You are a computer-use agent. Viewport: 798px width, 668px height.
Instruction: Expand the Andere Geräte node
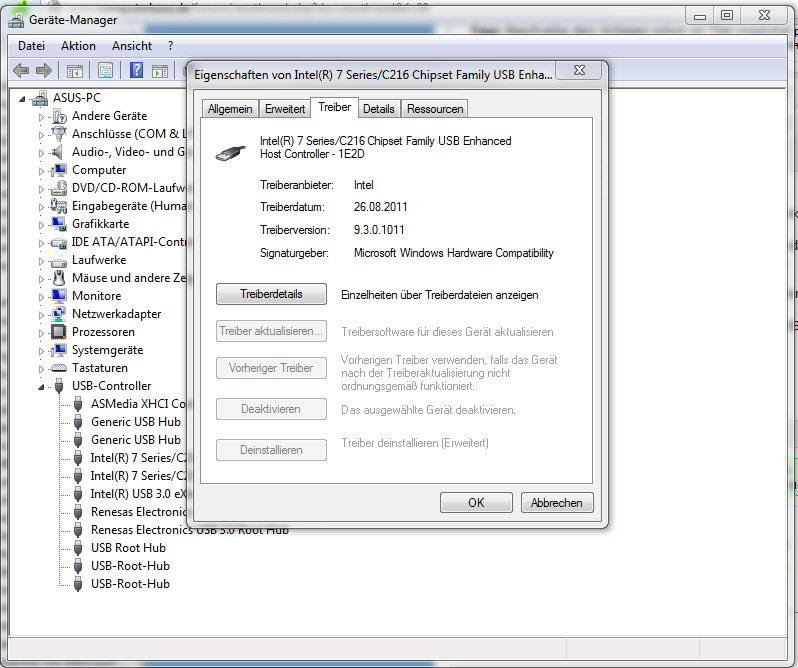pyautogui.click(x=41, y=117)
